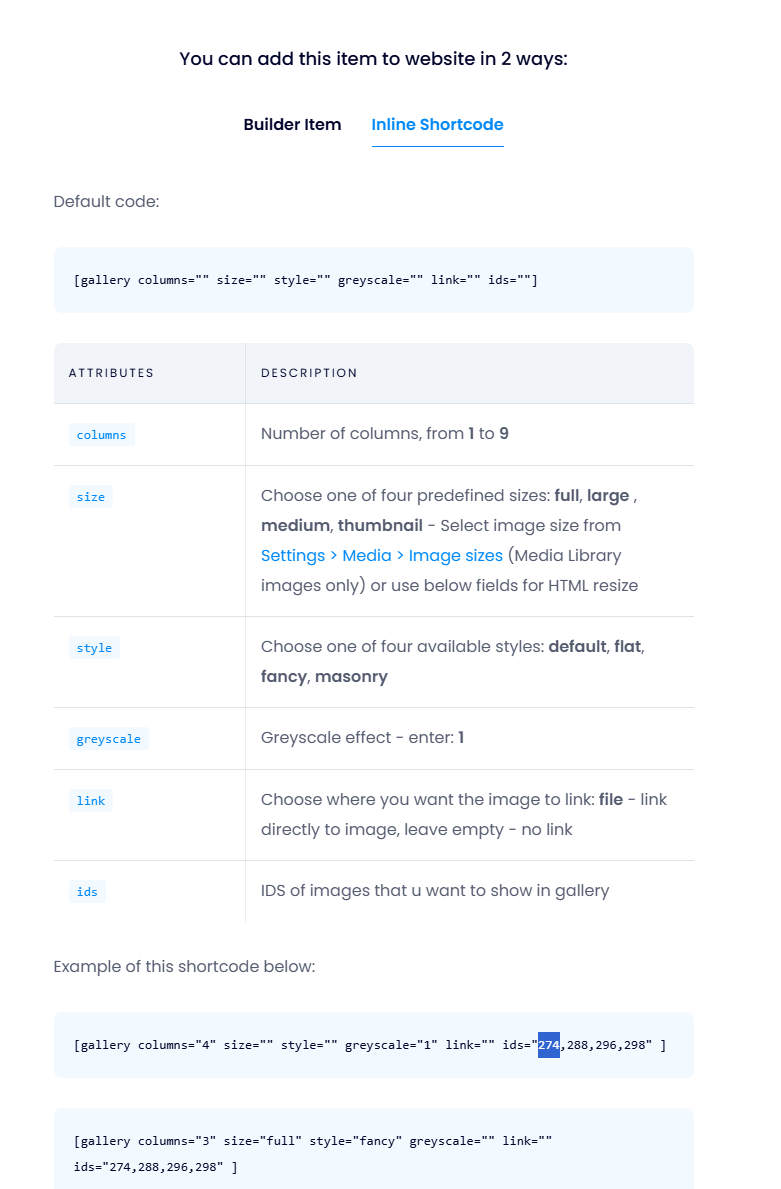This screenshot has height=1189, width=781.
Task: Click the ids attribute tag
Action: (87, 891)
